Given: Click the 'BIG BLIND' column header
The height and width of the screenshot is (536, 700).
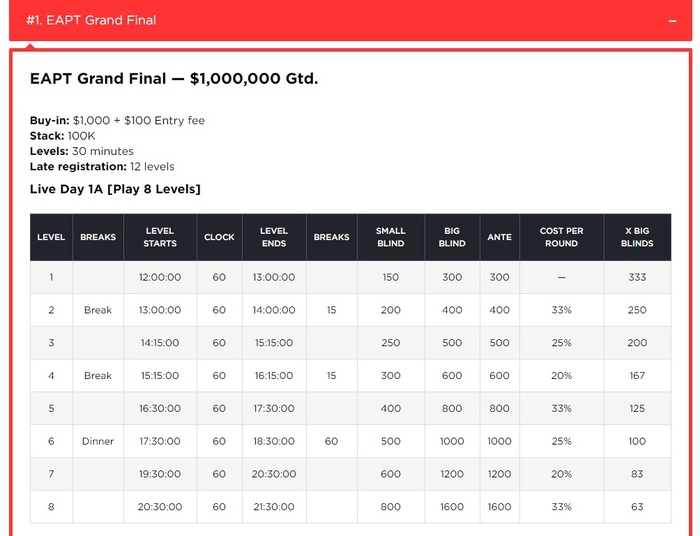Looking at the screenshot, I should [x=452, y=237].
